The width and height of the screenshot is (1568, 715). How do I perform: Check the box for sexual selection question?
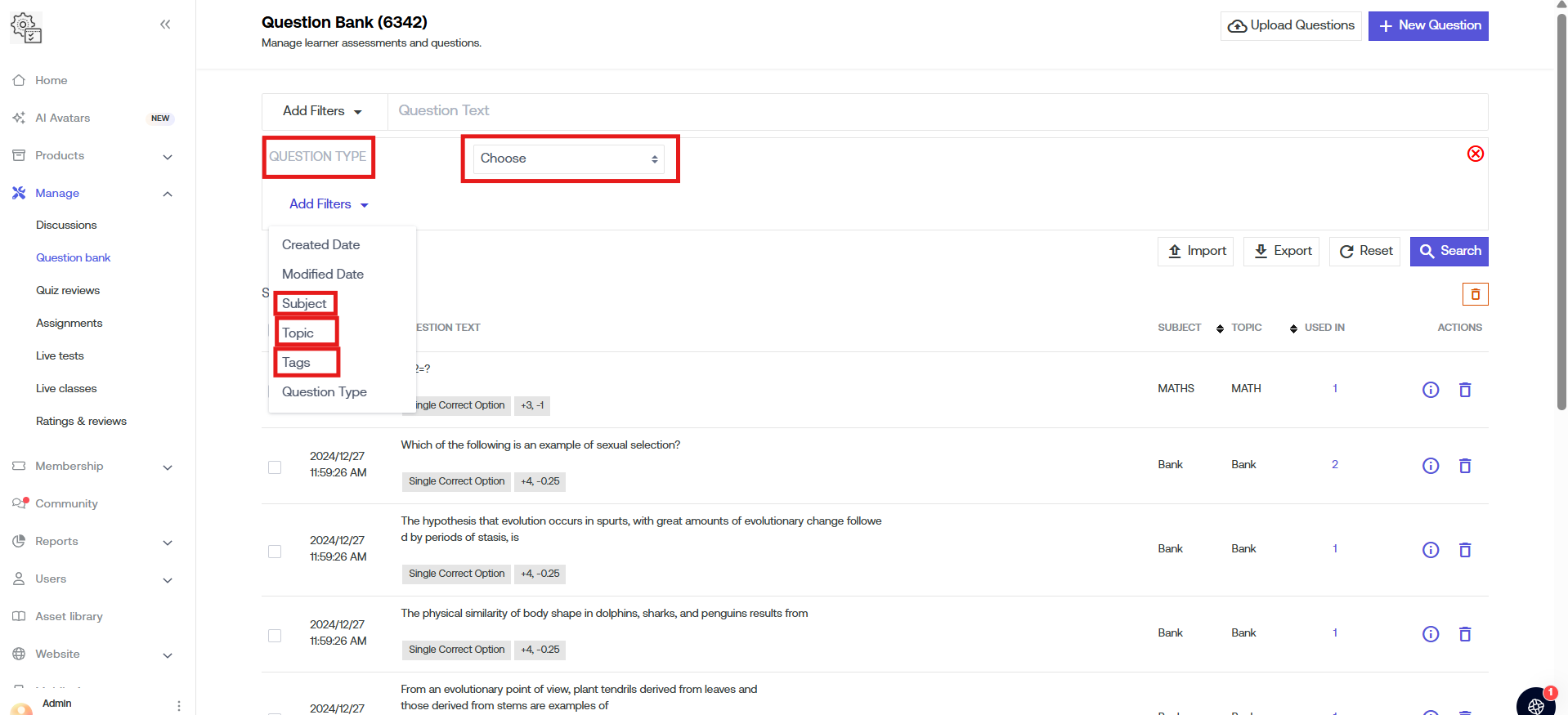point(275,467)
